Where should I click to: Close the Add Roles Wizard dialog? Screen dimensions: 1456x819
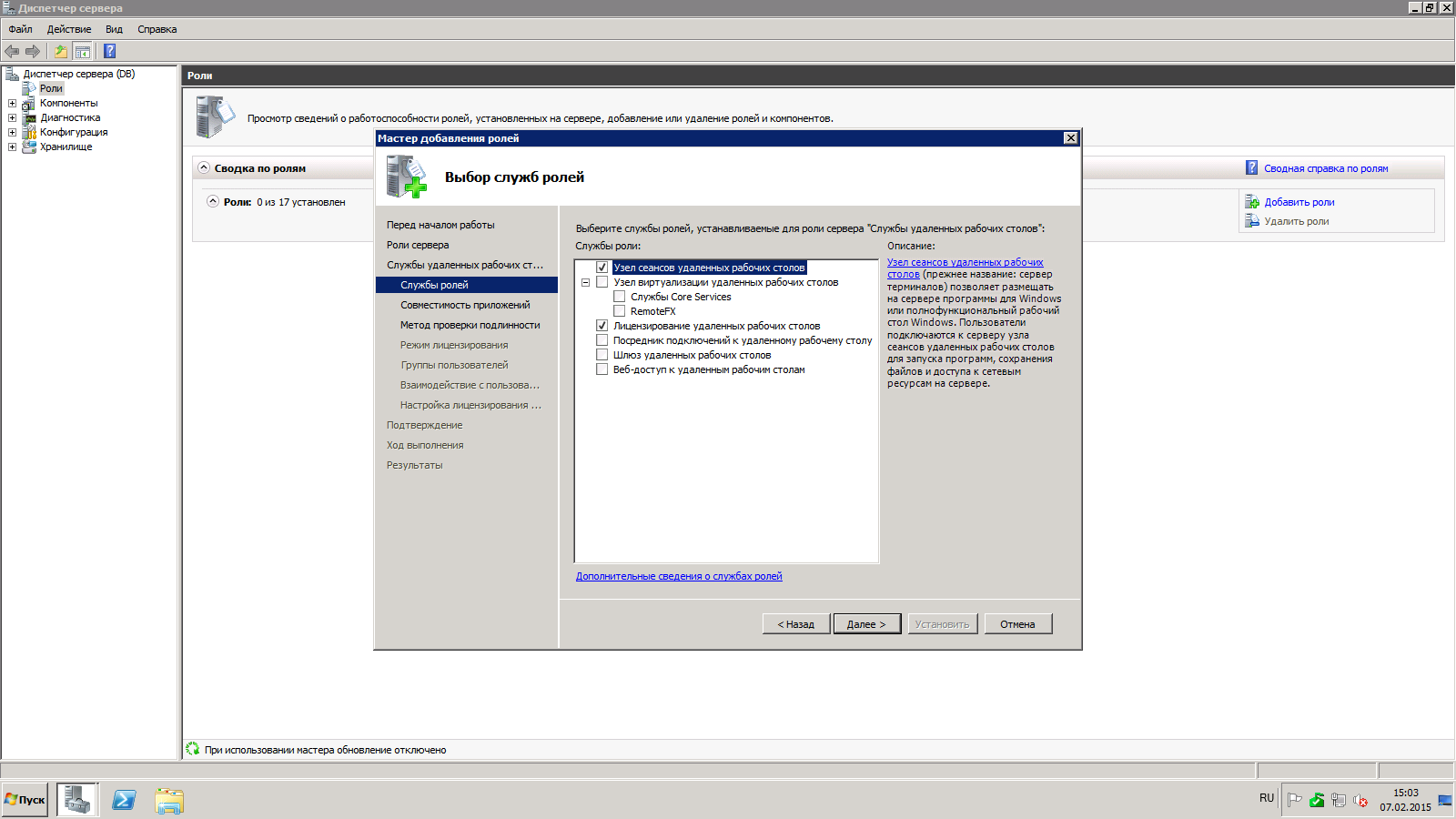(x=1071, y=138)
